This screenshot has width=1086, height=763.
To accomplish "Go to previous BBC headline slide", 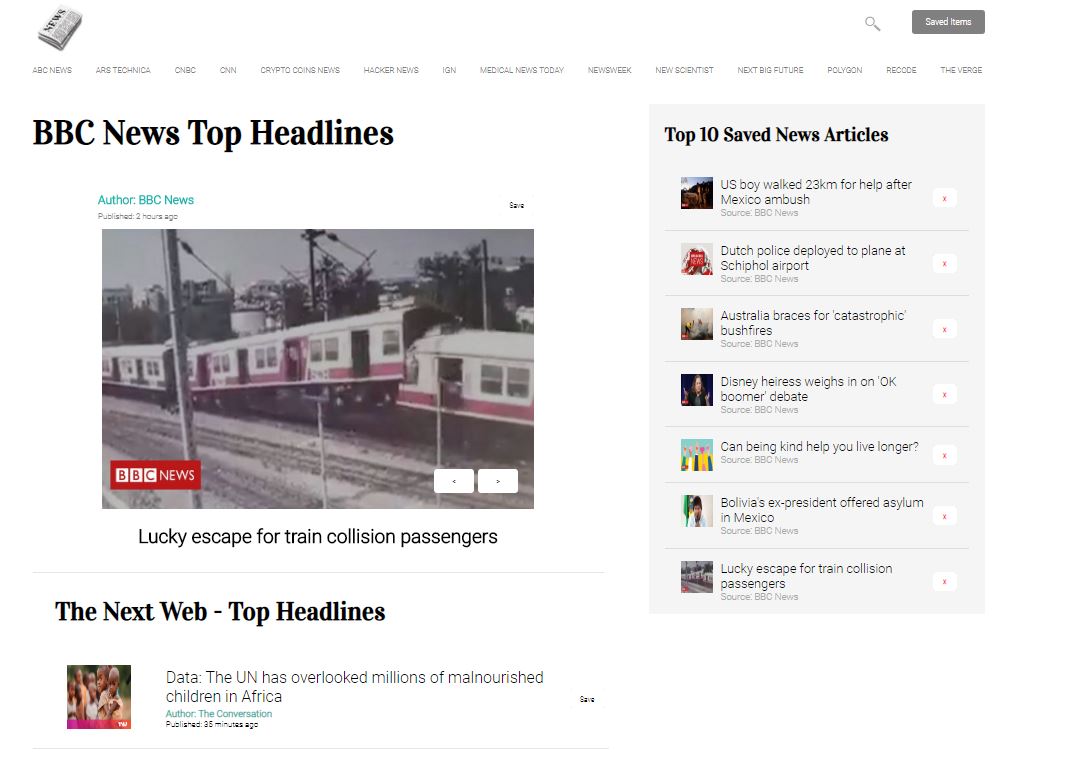I will pyautogui.click(x=454, y=481).
